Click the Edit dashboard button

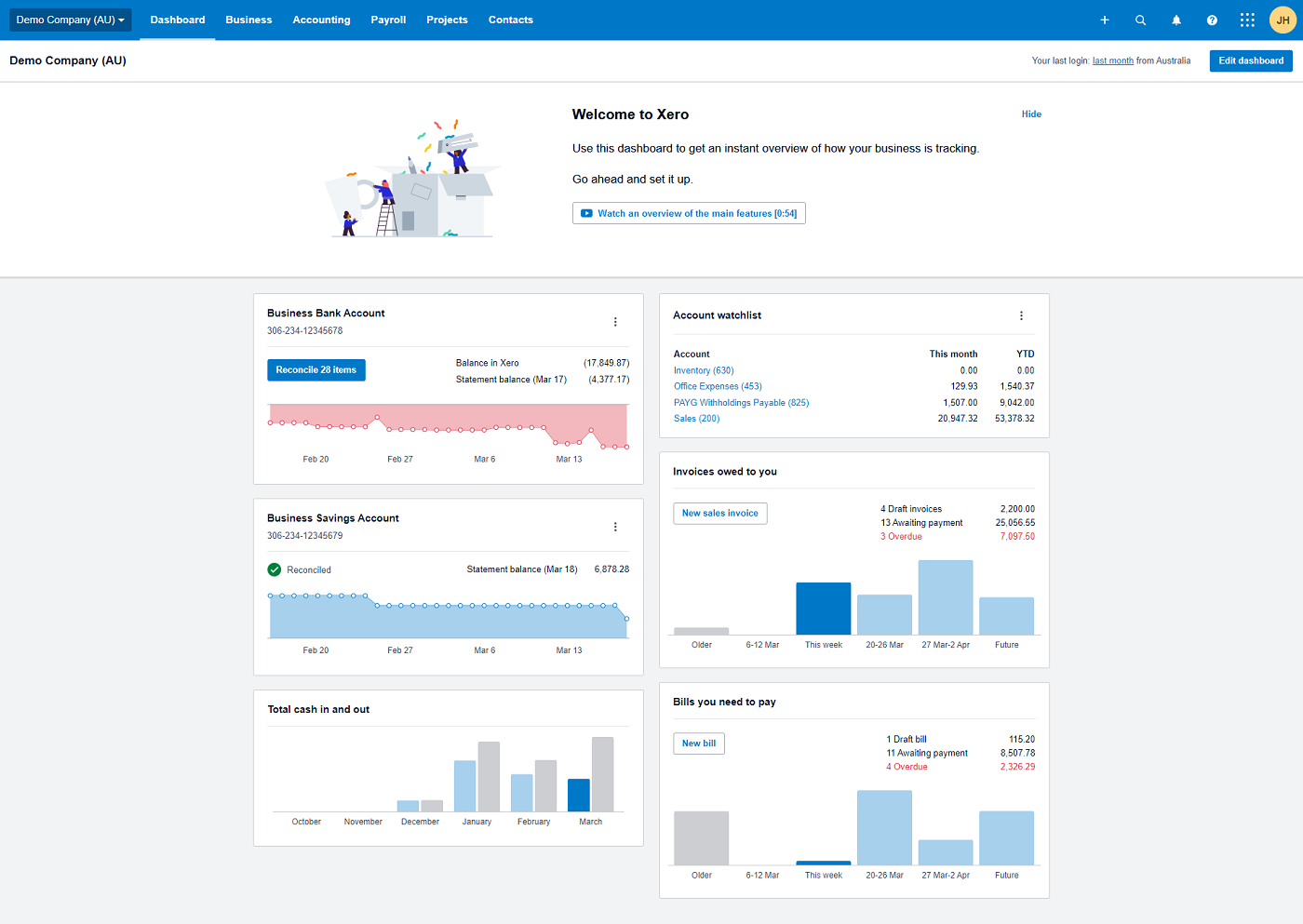1250,60
